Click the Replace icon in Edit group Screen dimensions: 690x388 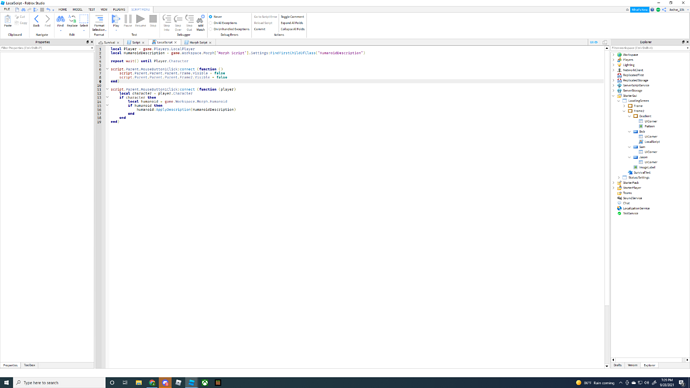click(x=72, y=20)
